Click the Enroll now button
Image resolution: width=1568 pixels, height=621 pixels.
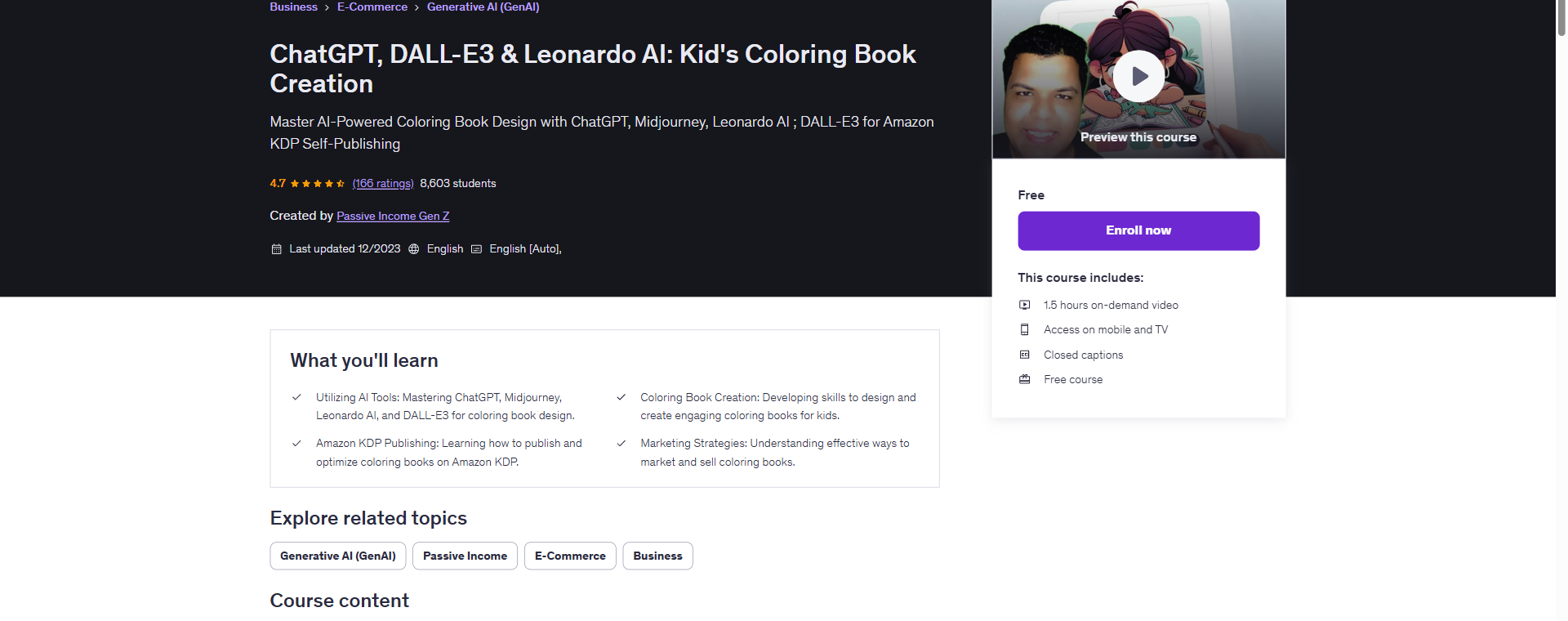point(1138,230)
